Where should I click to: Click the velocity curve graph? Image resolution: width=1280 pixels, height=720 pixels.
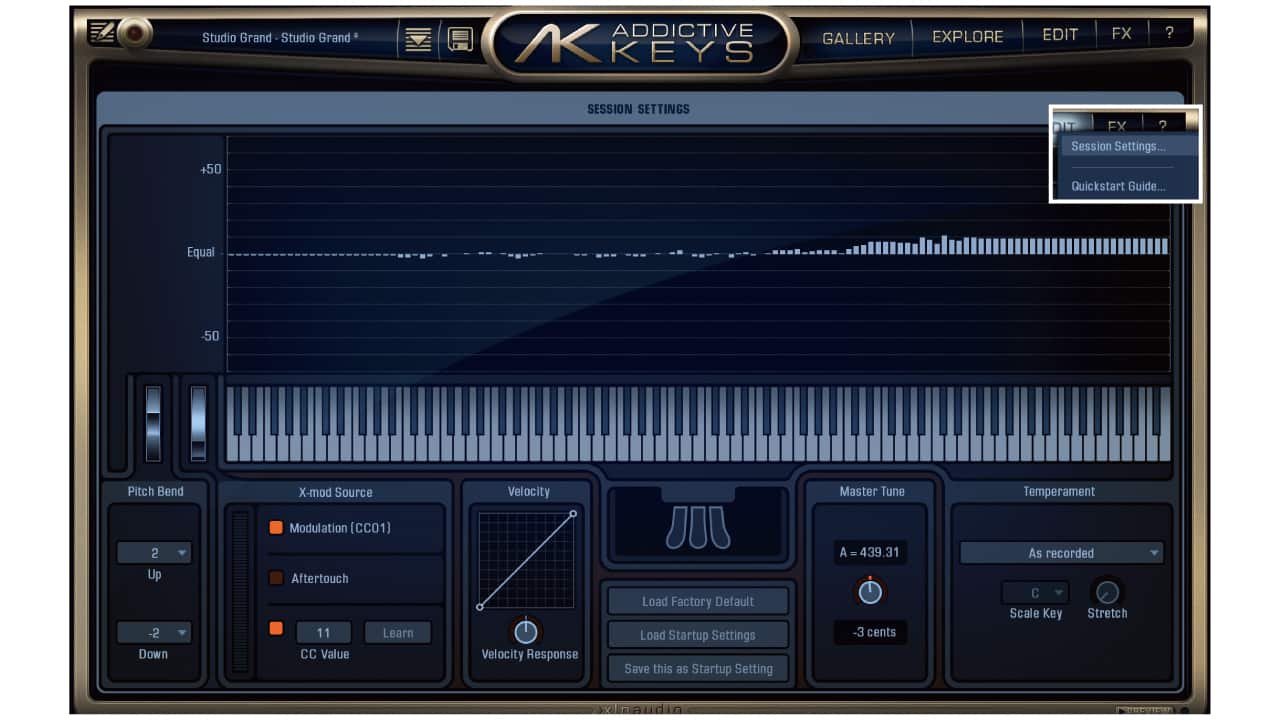526,560
